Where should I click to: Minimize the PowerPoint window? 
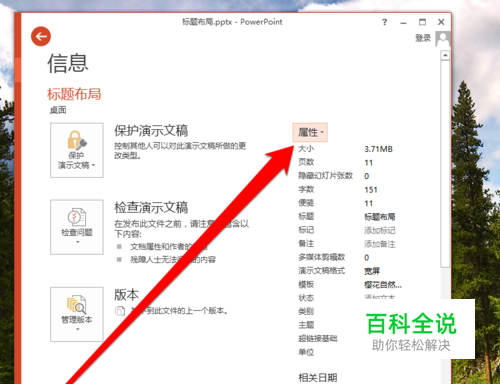403,23
